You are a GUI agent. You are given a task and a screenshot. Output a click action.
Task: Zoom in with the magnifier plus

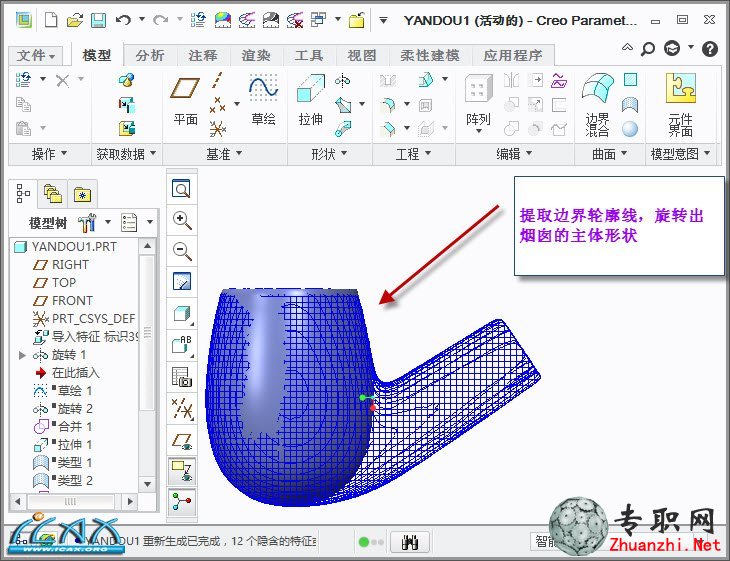pos(182,220)
